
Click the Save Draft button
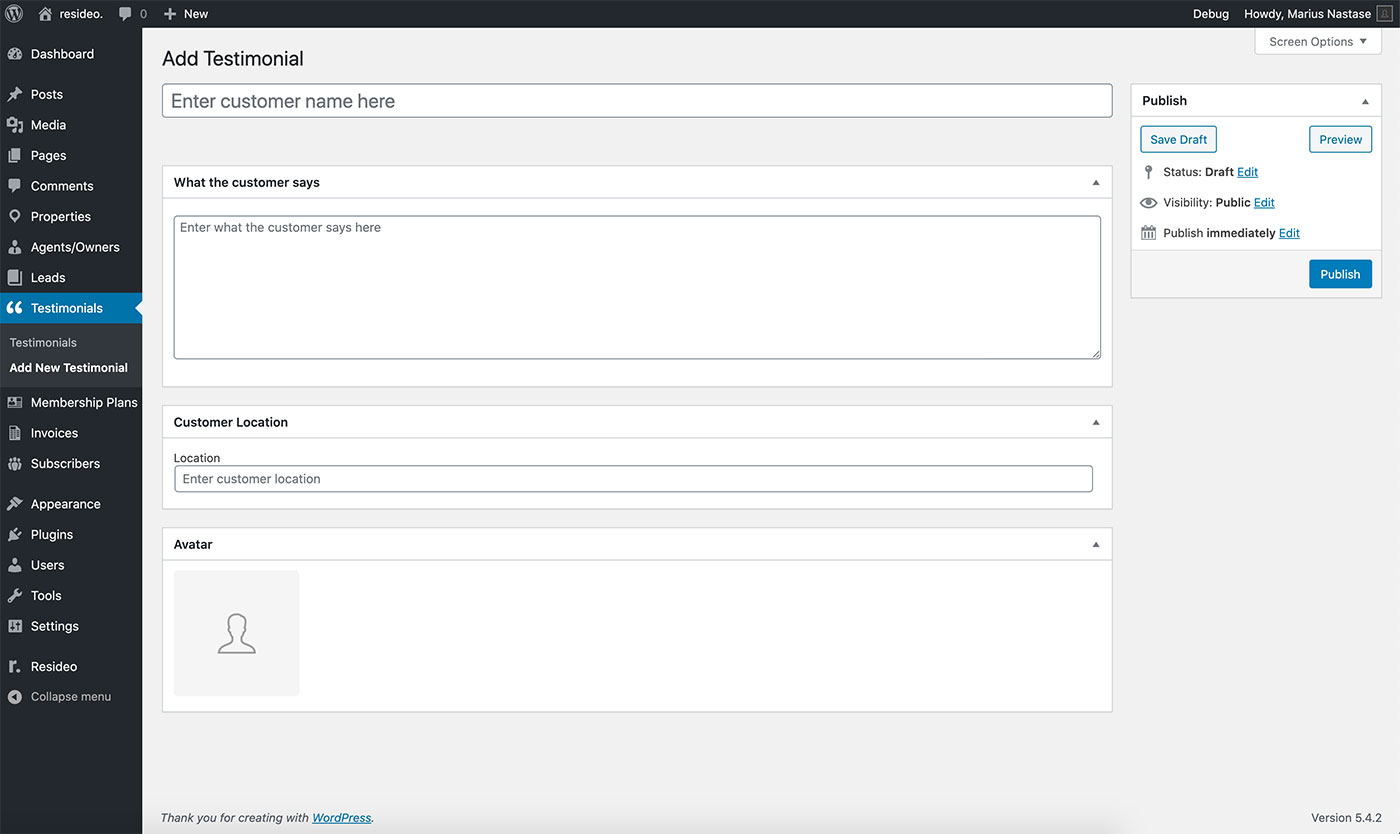pyautogui.click(x=1178, y=140)
